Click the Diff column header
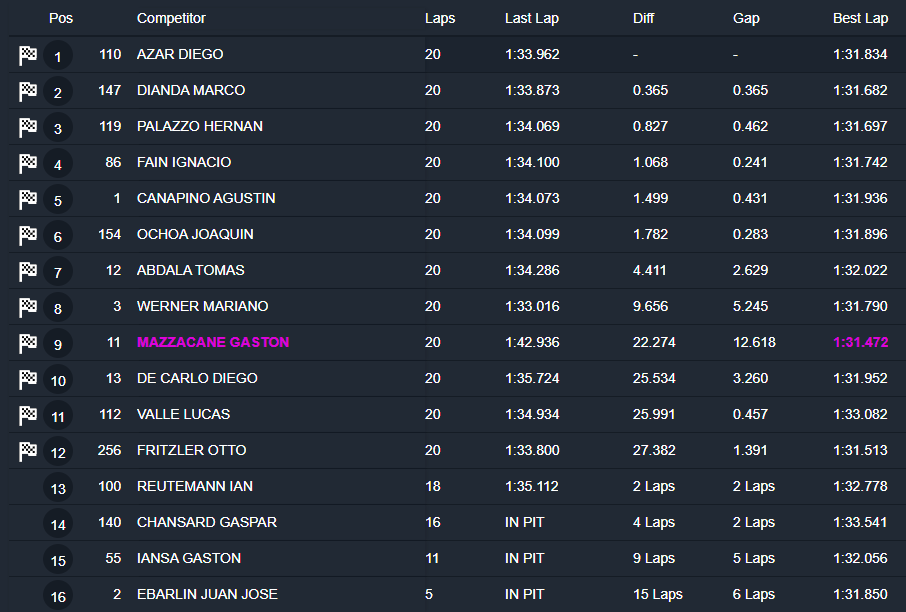Screen dimensions: 906x612 click(644, 19)
